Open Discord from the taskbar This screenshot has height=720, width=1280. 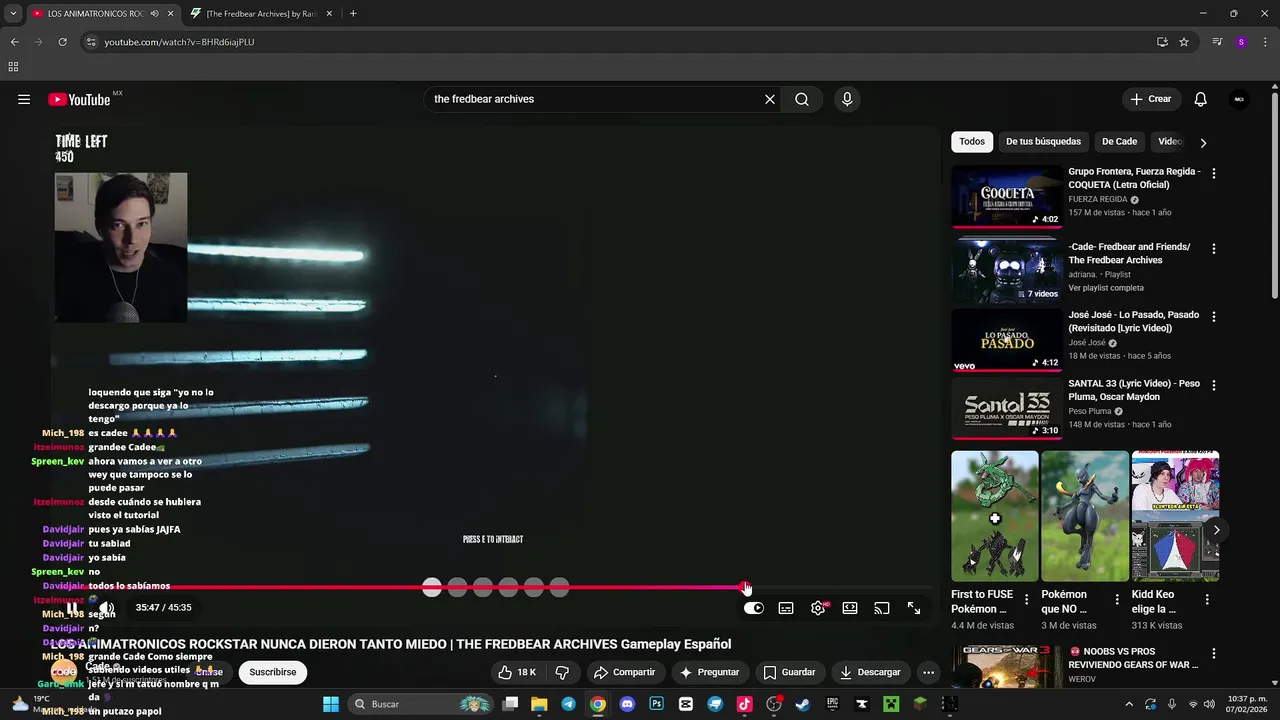(x=627, y=704)
